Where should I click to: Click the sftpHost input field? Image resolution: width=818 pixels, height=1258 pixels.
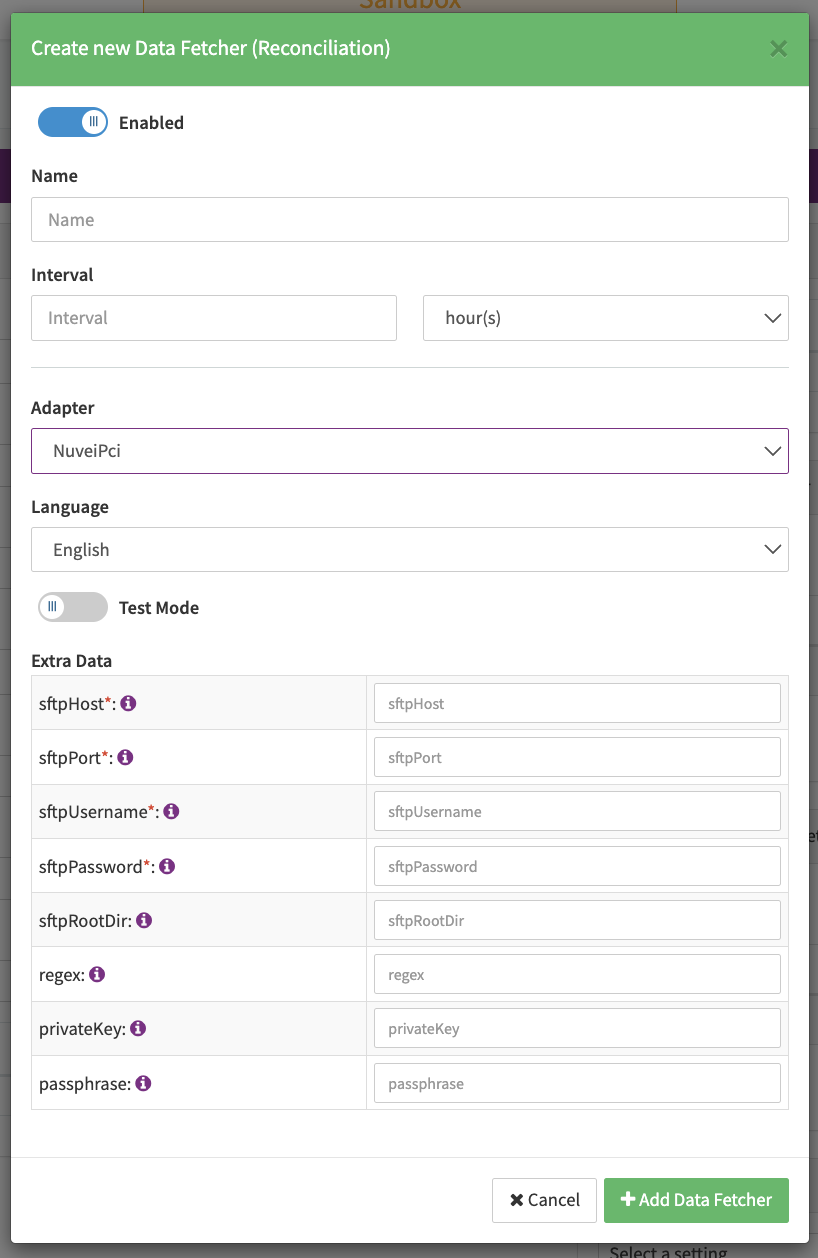coord(577,704)
